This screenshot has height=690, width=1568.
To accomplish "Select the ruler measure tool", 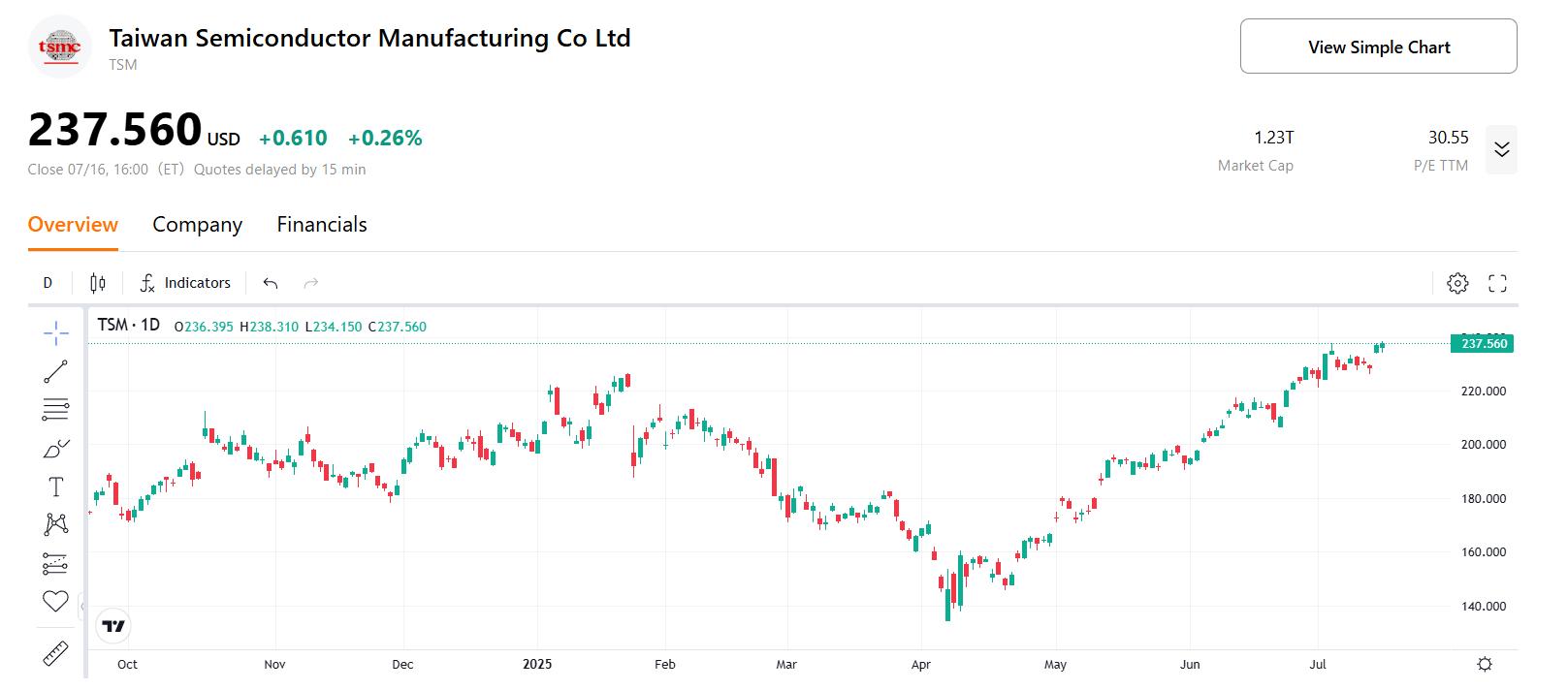I will (x=55, y=653).
